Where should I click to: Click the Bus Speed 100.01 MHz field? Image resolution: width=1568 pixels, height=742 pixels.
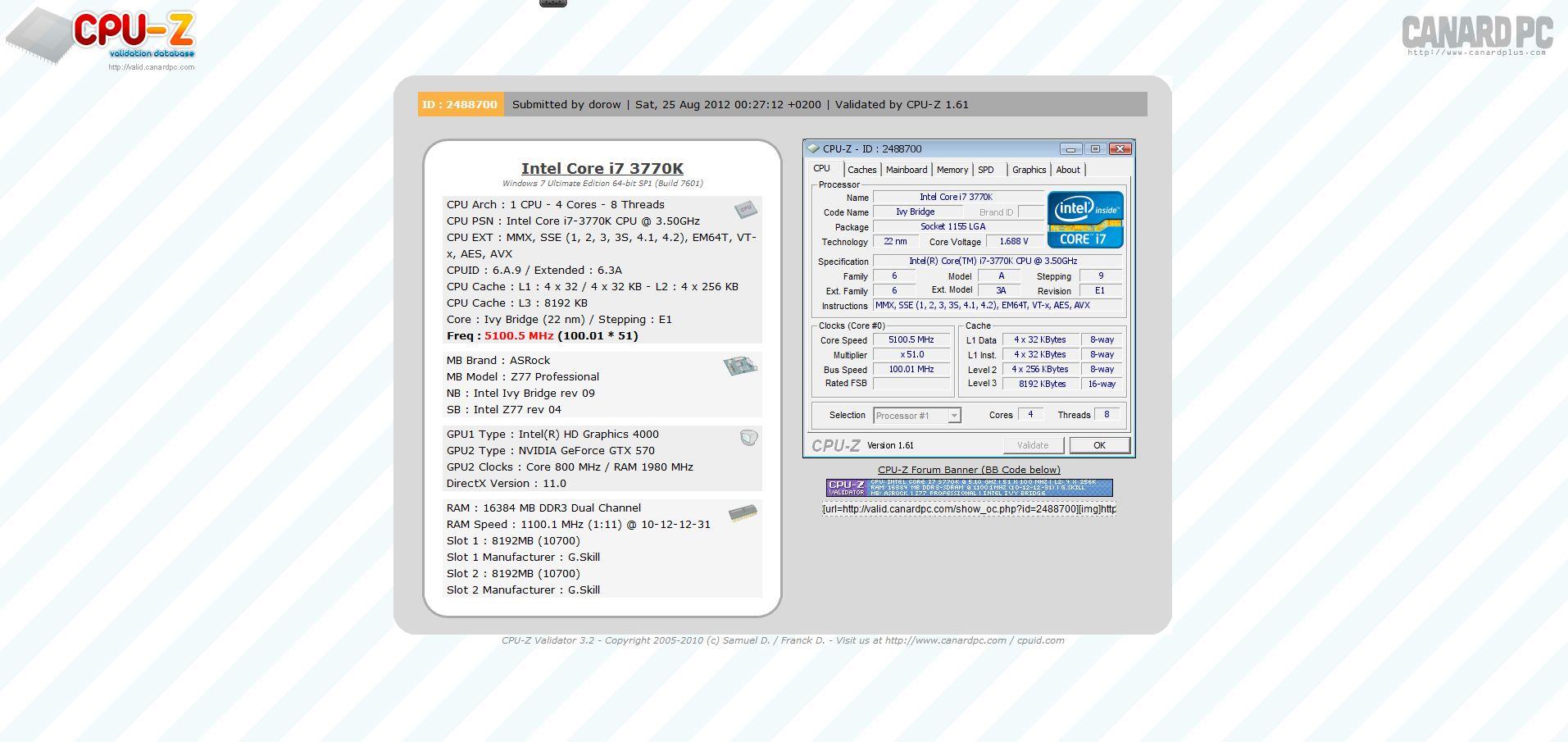coord(911,369)
